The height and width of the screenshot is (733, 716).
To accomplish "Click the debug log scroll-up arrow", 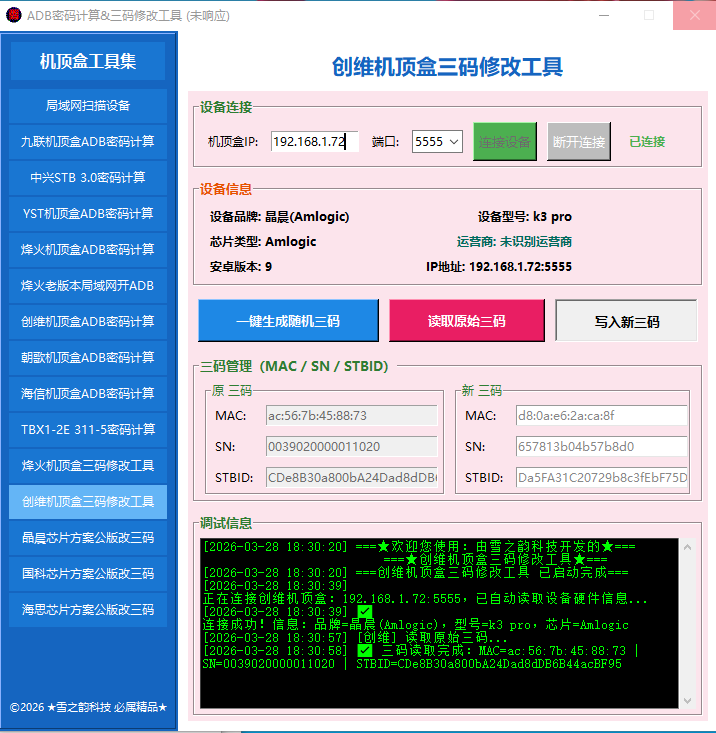I will click(687, 547).
